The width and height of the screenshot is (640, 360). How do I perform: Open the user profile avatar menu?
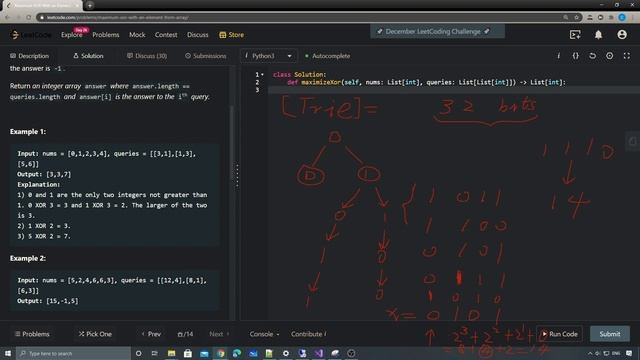click(622, 35)
